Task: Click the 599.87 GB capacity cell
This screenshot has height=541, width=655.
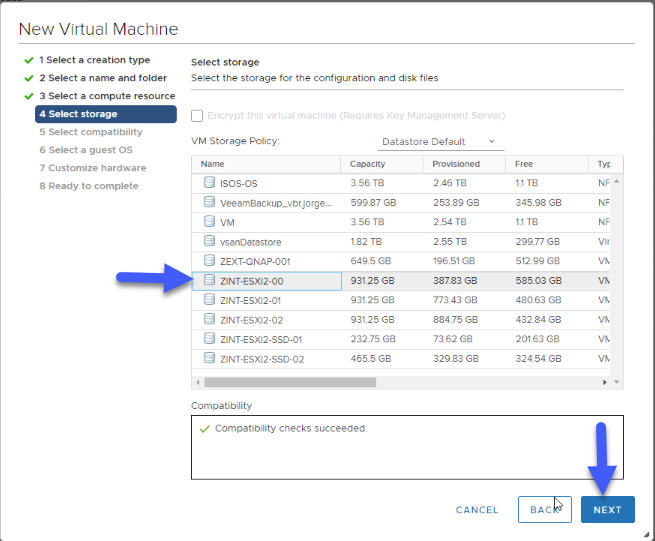Action: tap(373, 203)
